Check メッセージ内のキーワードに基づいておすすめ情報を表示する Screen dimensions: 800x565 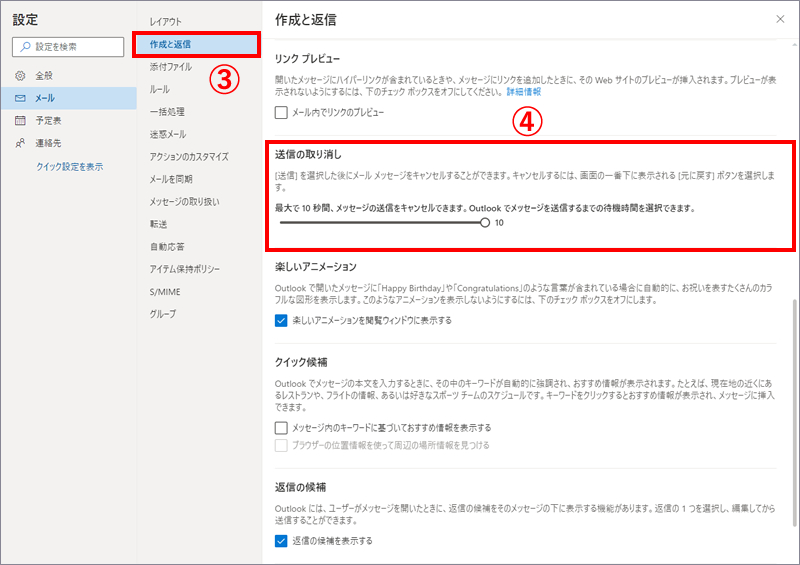pos(282,428)
